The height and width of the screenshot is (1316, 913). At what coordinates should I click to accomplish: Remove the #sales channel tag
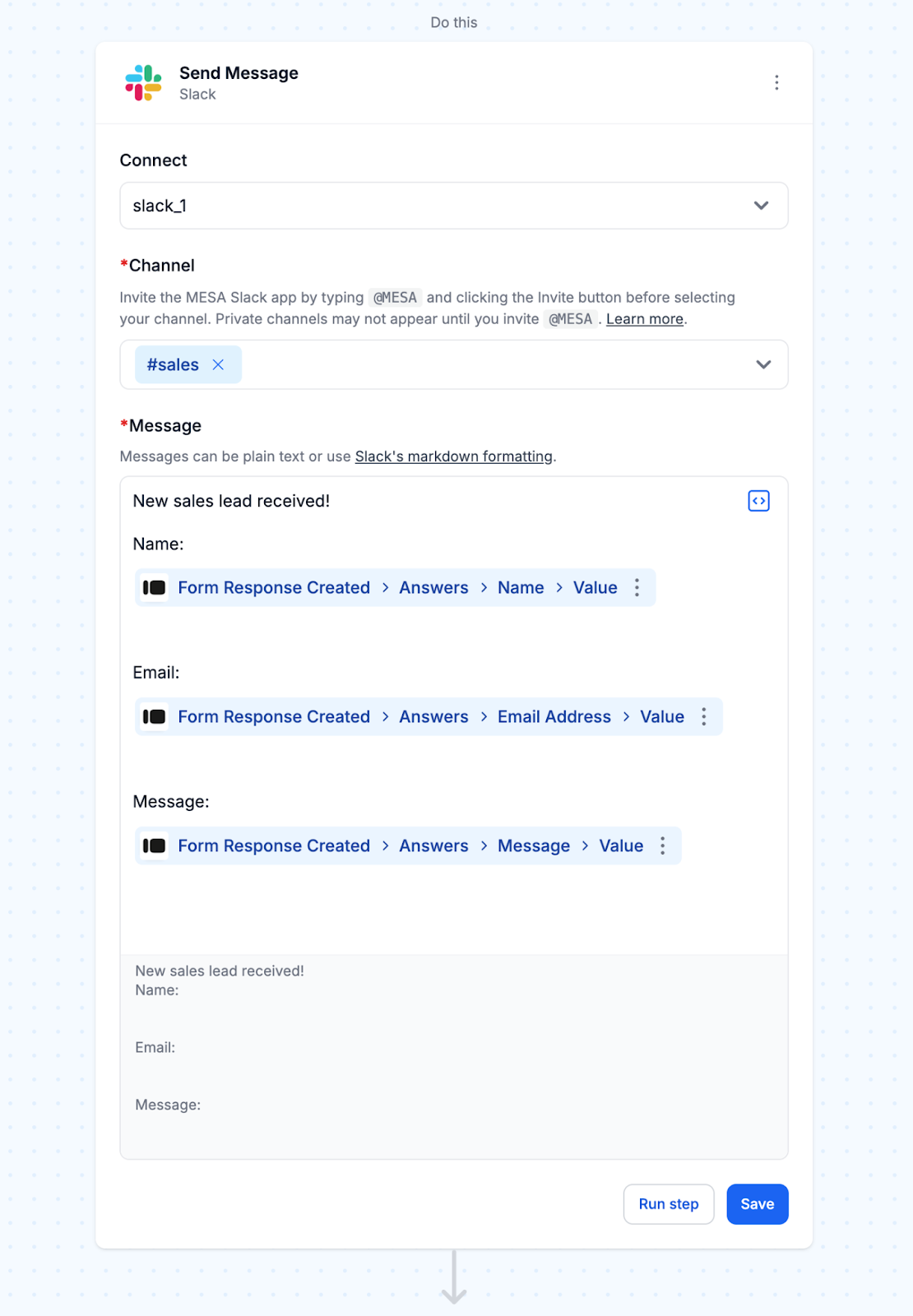coord(218,365)
